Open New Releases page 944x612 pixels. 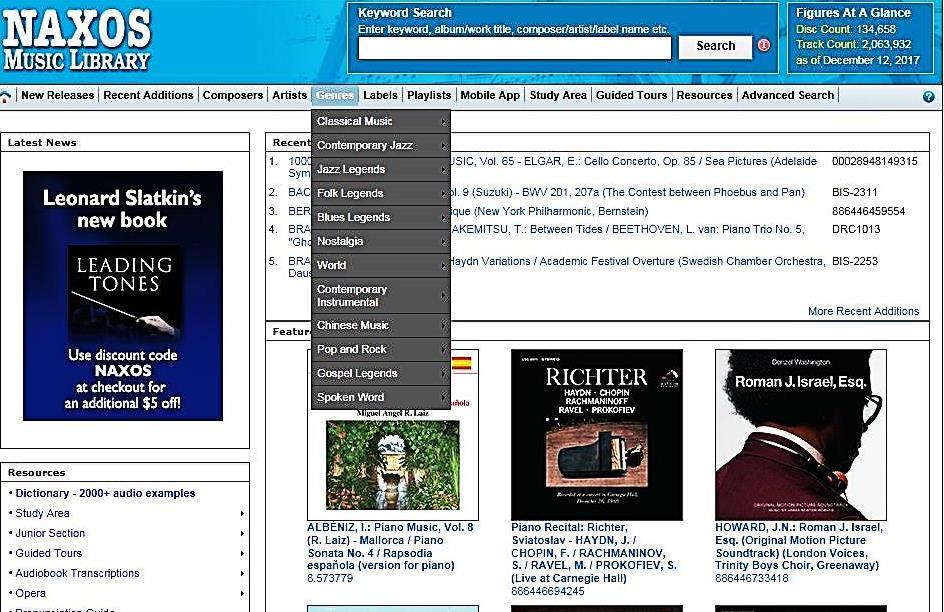[58, 95]
